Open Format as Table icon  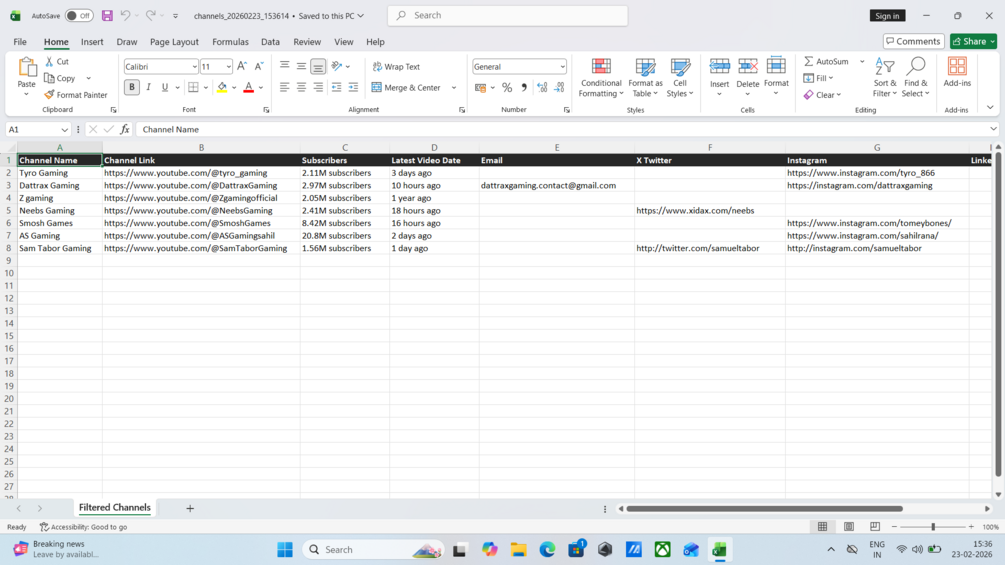point(645,67)
